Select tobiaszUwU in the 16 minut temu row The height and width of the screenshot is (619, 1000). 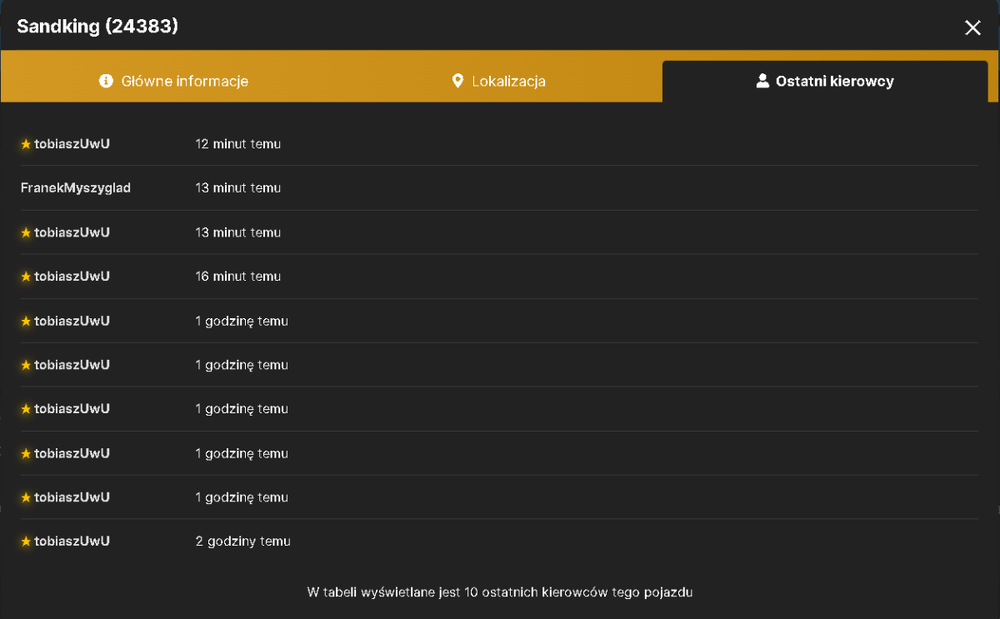pyautogui.click(x=72, y=277)
